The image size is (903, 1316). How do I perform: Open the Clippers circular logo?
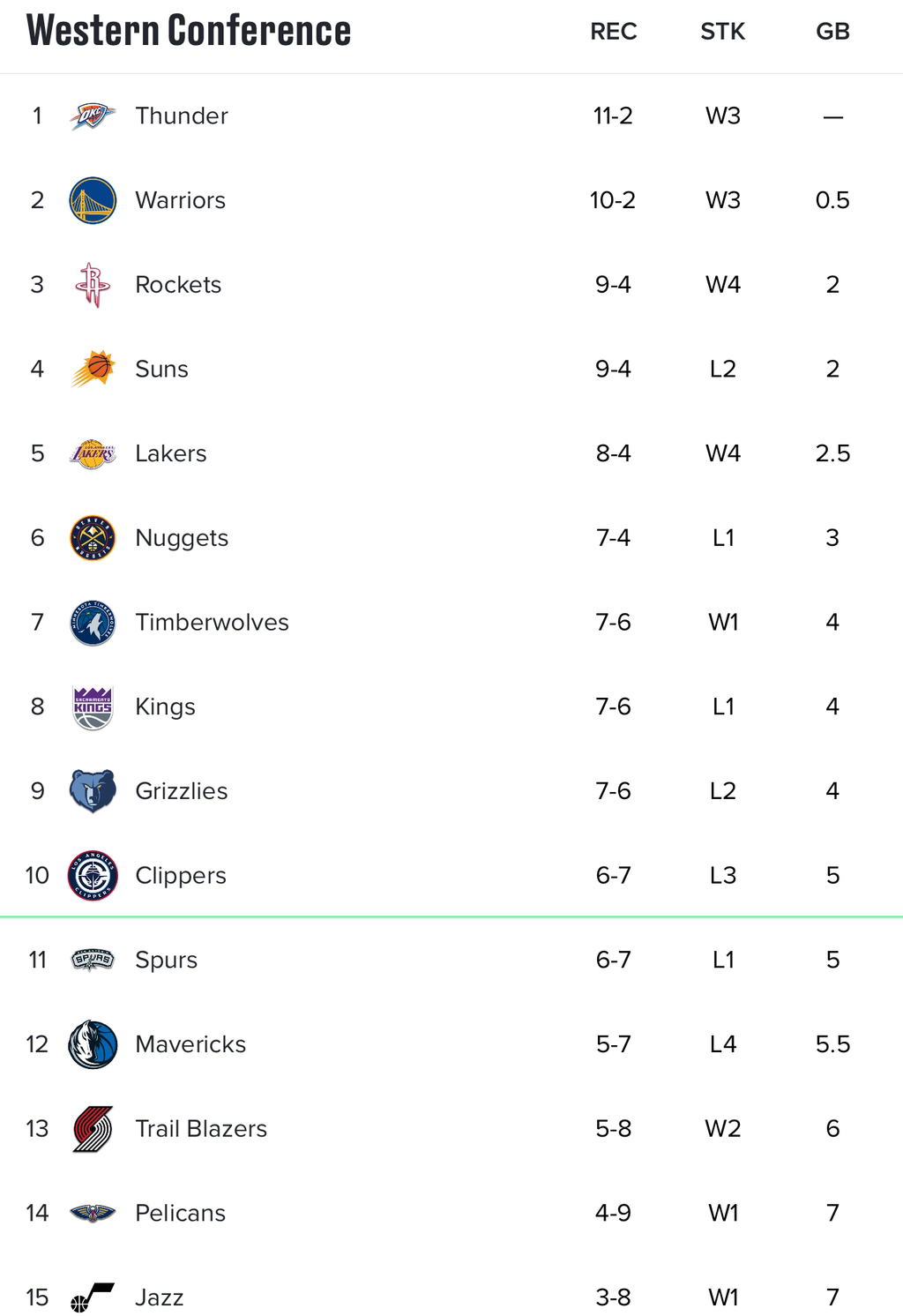(x=93, y=876)
